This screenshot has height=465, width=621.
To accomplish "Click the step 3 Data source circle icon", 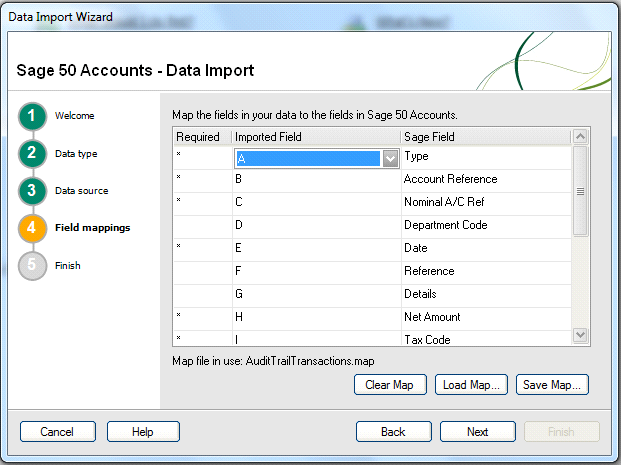I will coord(32,190).
